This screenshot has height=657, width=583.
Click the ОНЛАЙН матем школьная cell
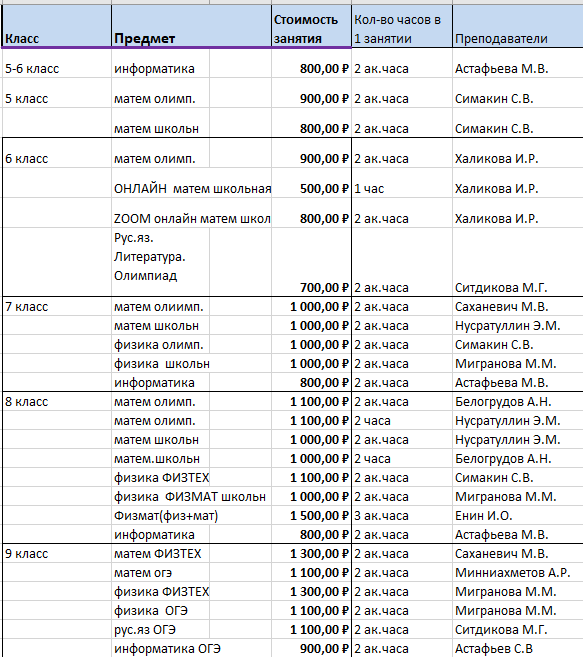pos(192,183)
